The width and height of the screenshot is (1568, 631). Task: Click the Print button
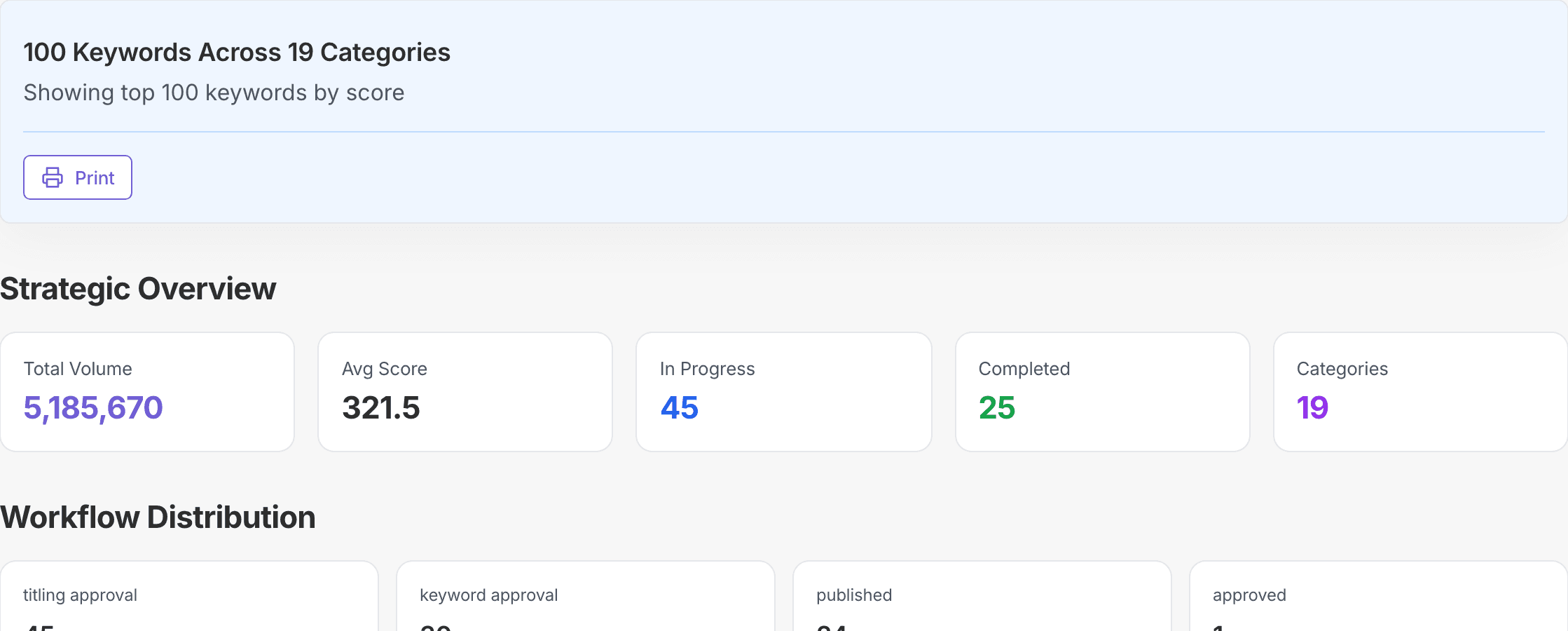(x=77, y=177)
